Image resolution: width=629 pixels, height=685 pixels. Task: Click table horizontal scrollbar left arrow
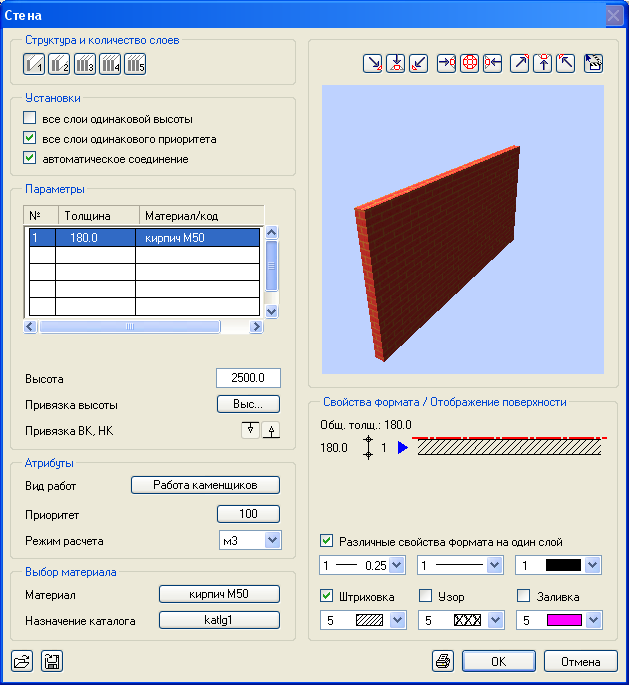tap(30, 326)
